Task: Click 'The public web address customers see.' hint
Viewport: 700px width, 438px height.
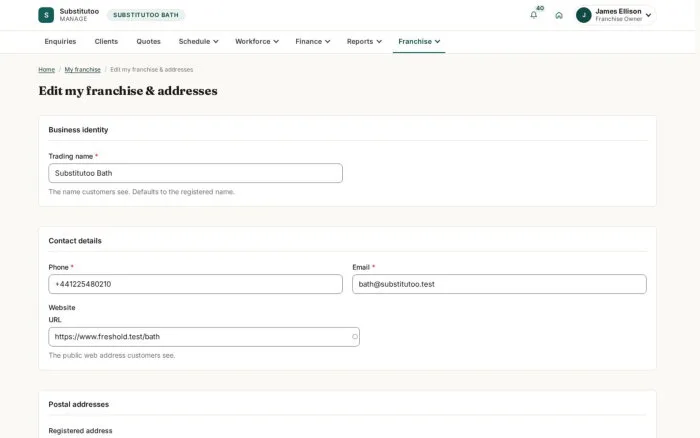Action: tap(112, 356)
